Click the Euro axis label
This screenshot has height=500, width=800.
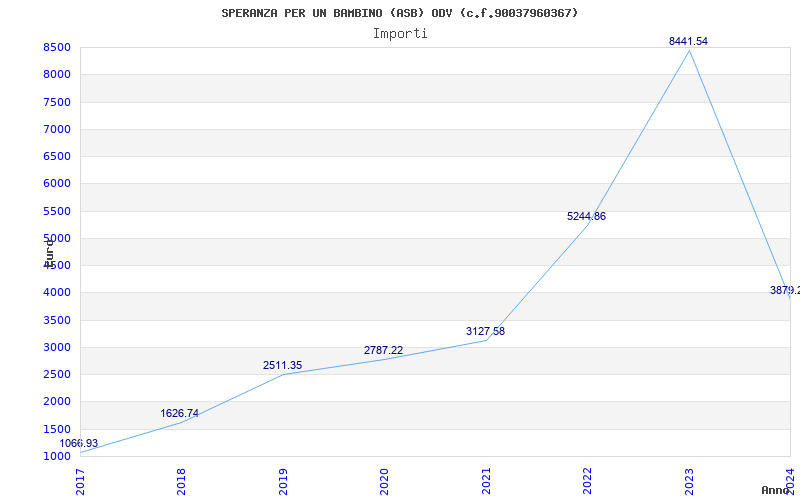48,252
